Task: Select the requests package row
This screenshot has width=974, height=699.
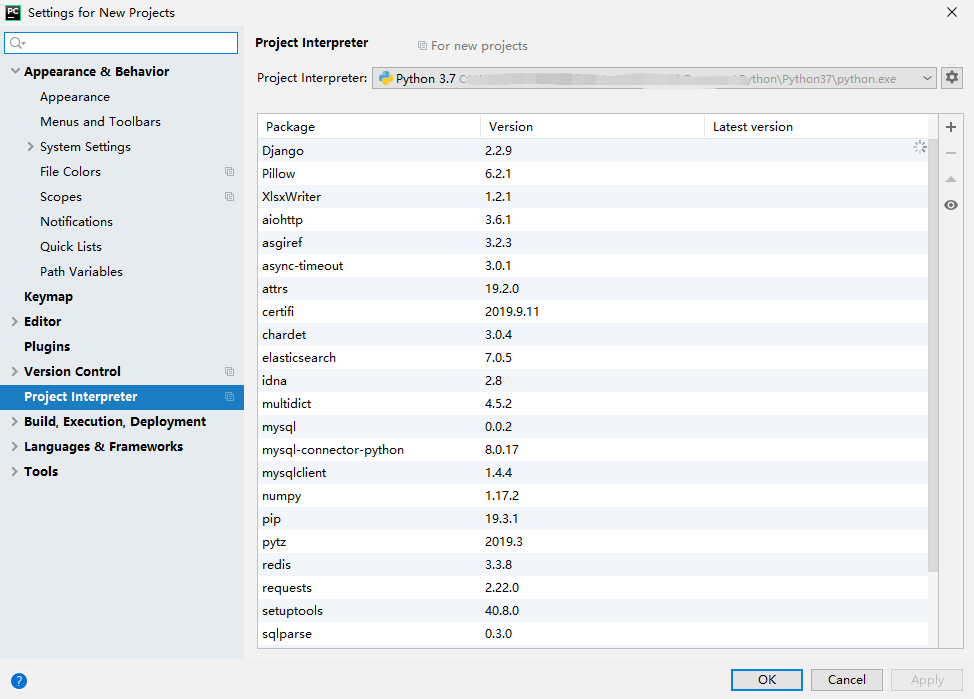Action: pyautogui.click(x=593, y=587)
